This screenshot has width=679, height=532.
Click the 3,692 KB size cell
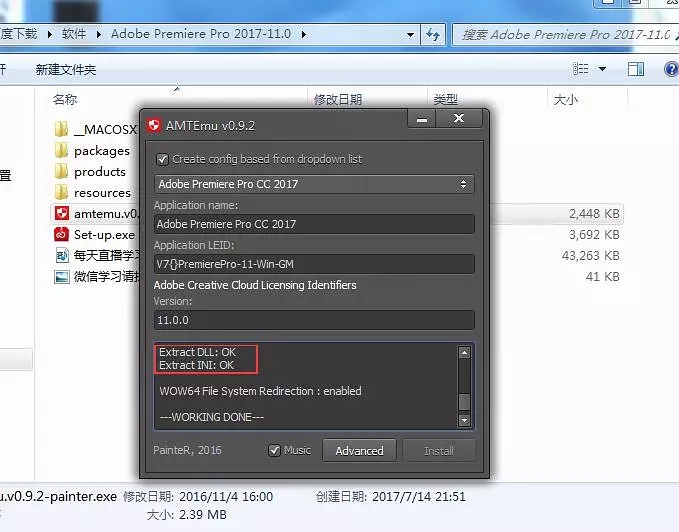pos(594,235)
